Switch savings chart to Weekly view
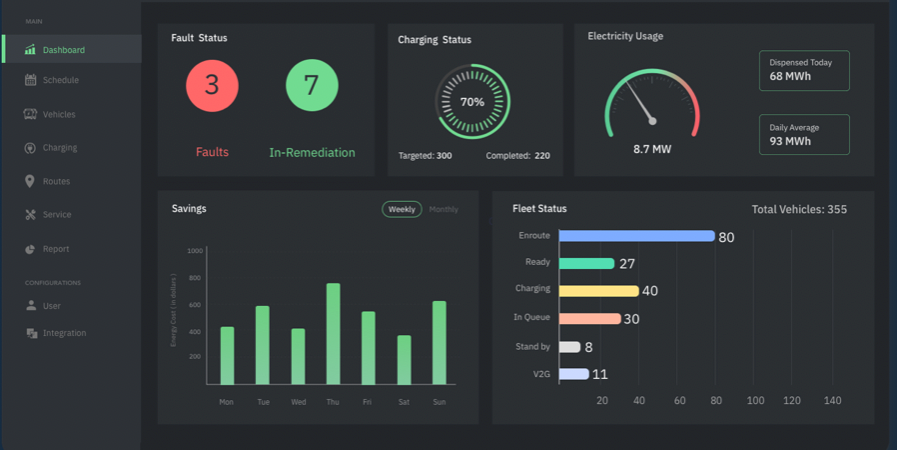This screenshot has width=897, height=450. tap(402, 209)
